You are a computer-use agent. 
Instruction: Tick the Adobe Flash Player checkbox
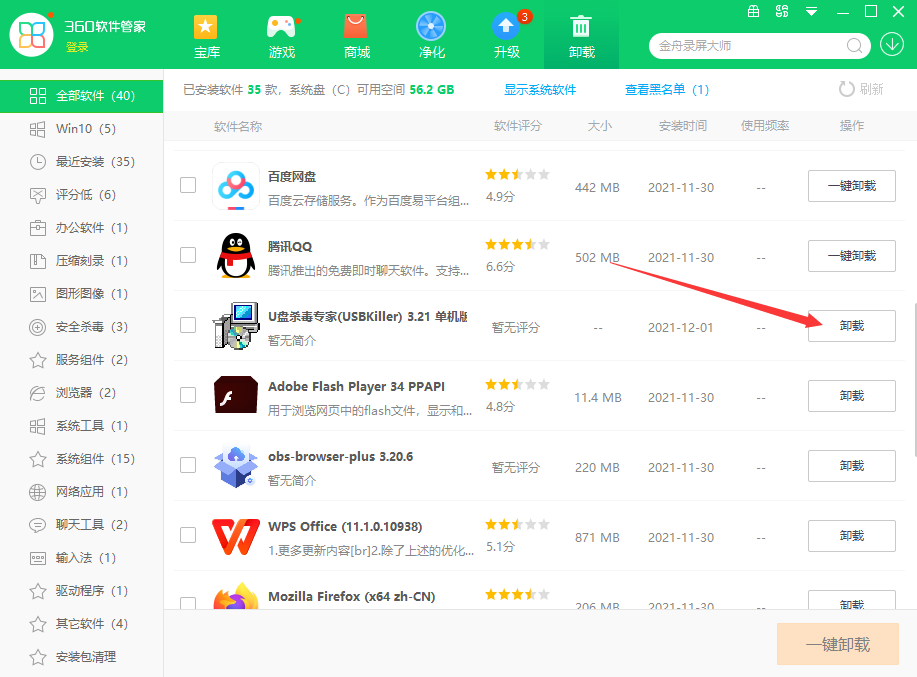[x=188, y=395]
